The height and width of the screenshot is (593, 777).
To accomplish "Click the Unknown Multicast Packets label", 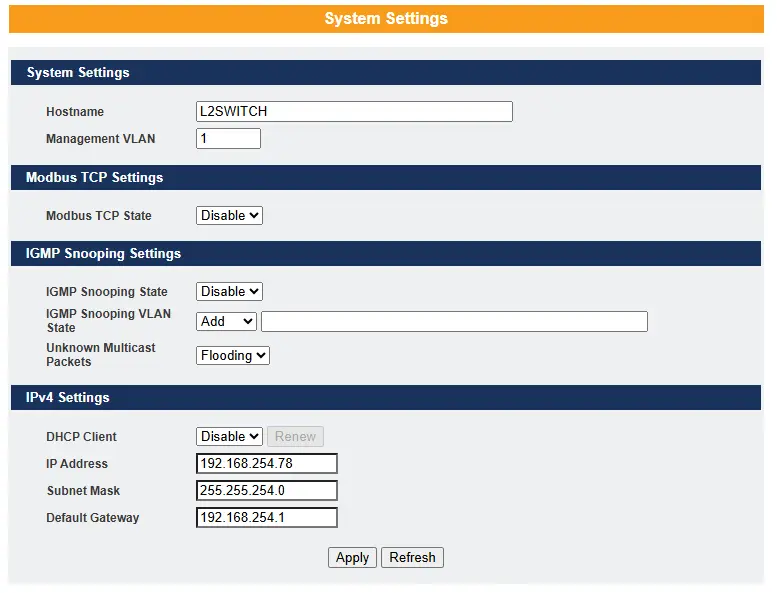I will [x=101, y=355].
